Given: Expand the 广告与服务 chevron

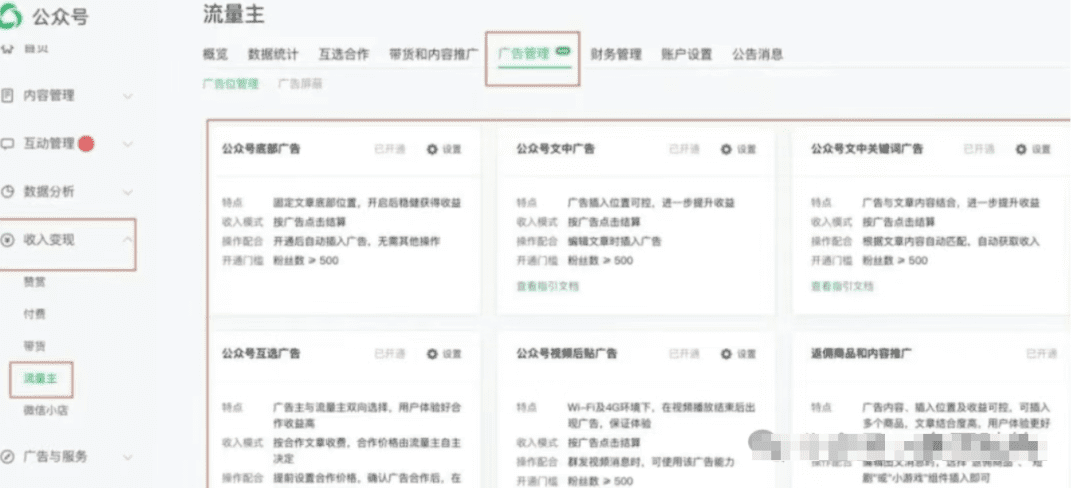Looking at the screenshot, I should pos(127,457).
